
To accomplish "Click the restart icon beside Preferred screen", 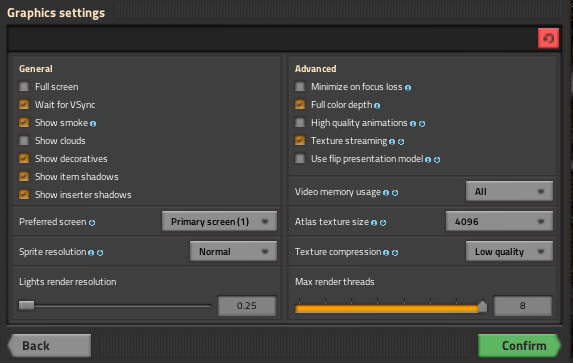I will tap(92, 223).
